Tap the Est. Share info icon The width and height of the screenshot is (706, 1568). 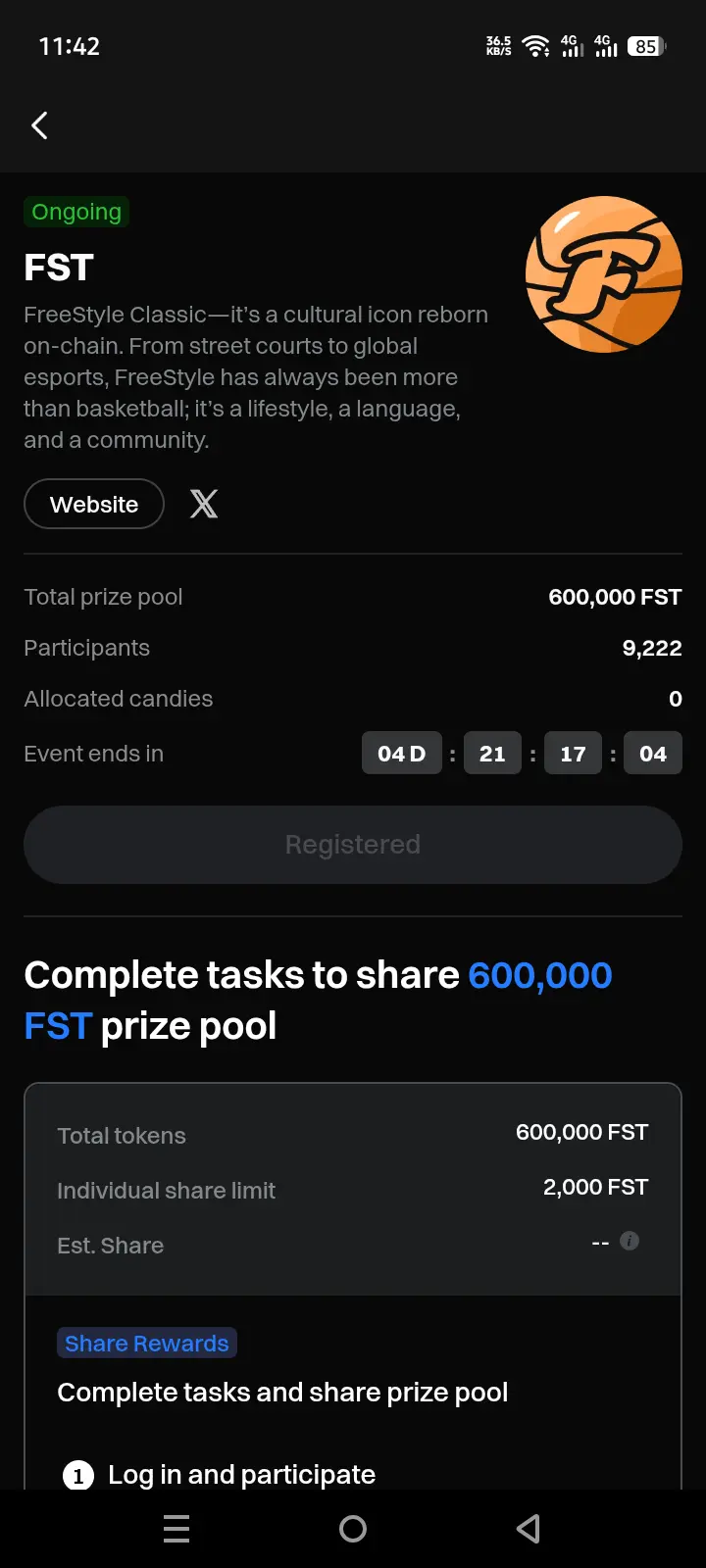pos(630,1241)
